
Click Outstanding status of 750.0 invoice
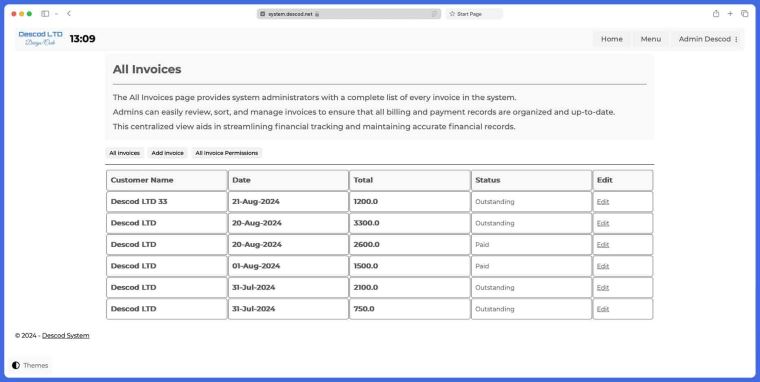click(x=495, y=309)
